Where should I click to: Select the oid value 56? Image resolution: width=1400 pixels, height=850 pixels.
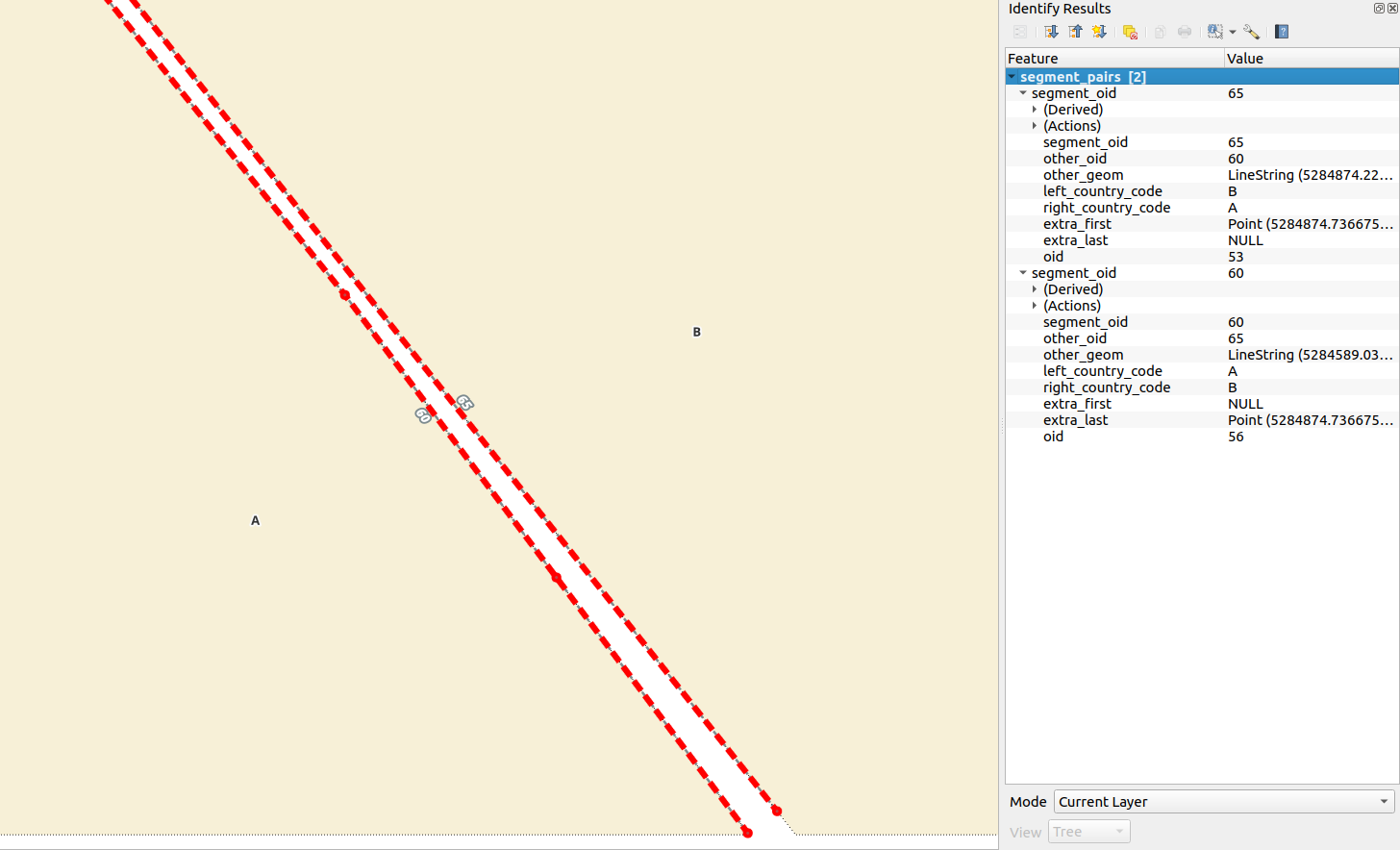[1236, 437]
